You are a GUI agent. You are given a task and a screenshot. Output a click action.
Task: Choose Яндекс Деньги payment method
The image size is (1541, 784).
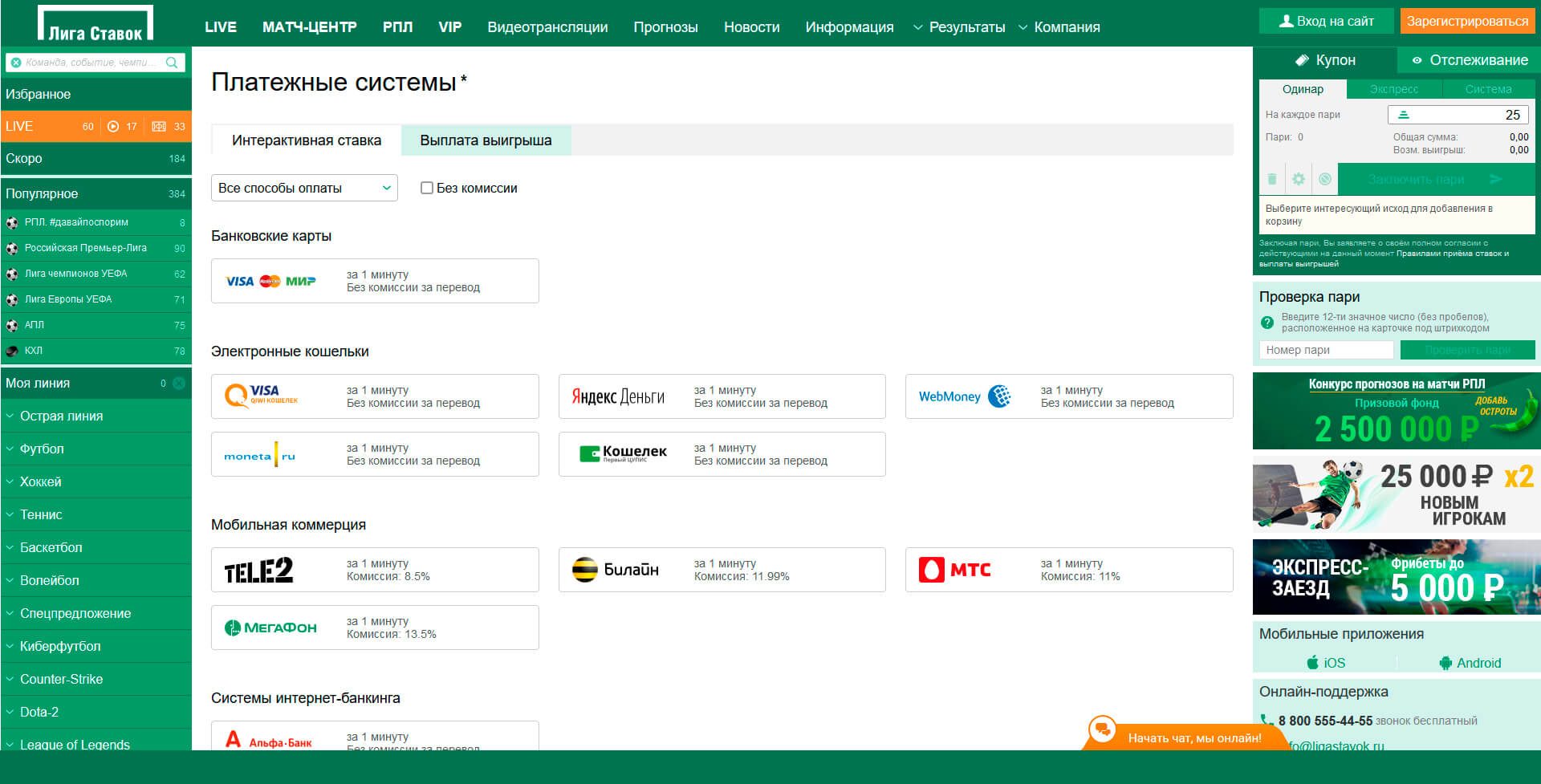point(722,396)
